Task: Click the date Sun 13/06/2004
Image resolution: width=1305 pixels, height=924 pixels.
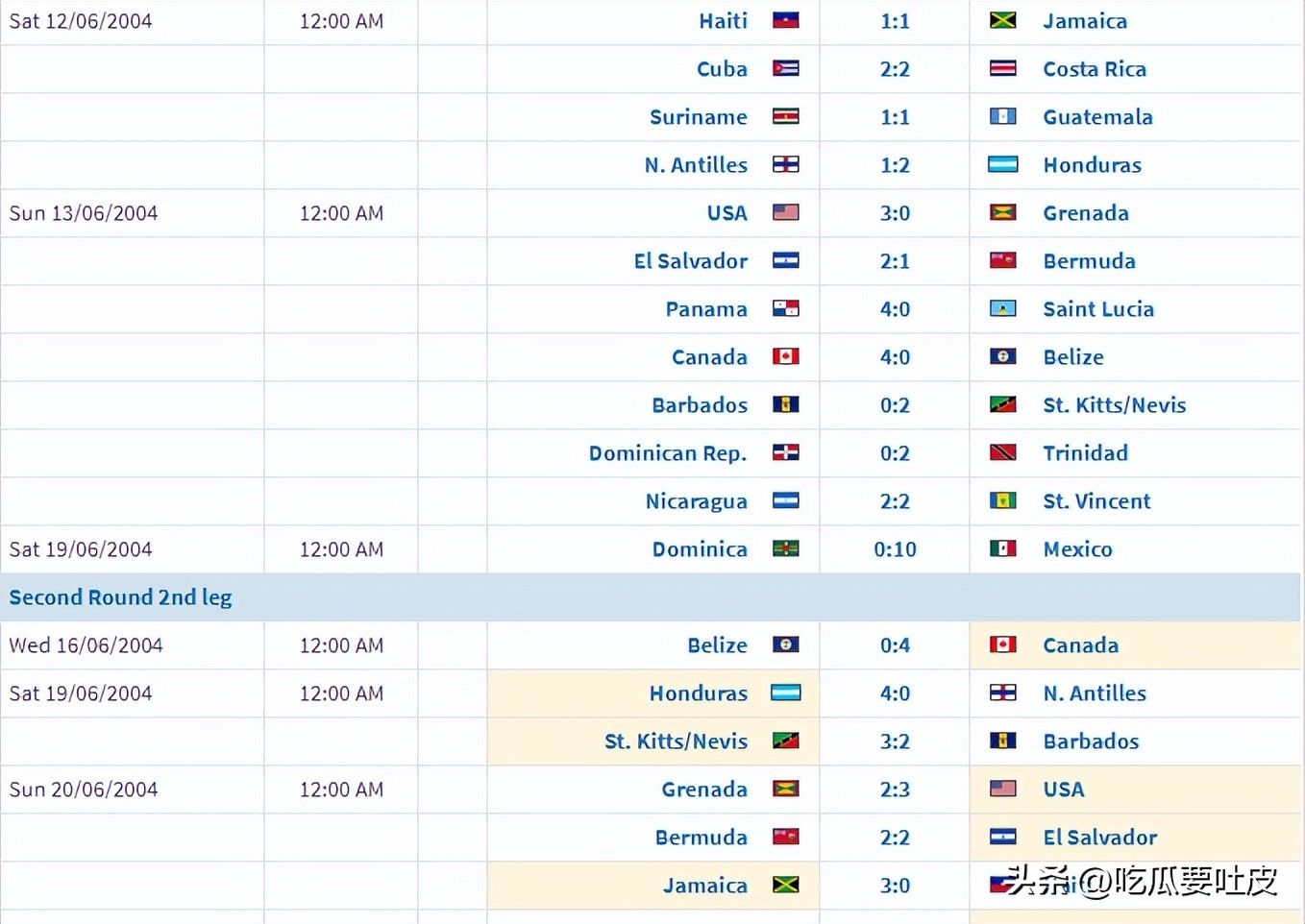Action: coord(84,213)
